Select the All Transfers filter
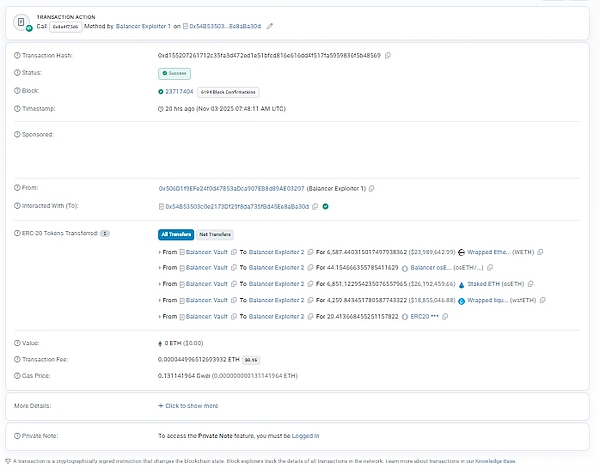600x468 pixels. click(175, 234)
